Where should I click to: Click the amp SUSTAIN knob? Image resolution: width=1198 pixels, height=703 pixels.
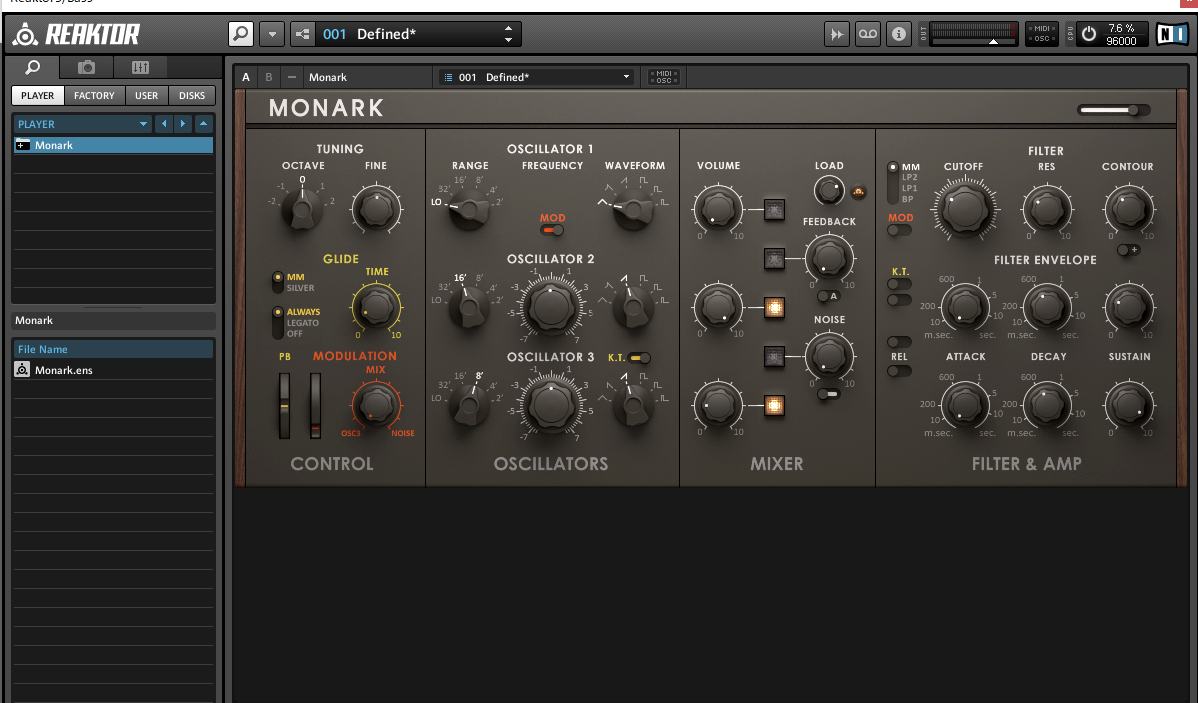pos(1128,405)
